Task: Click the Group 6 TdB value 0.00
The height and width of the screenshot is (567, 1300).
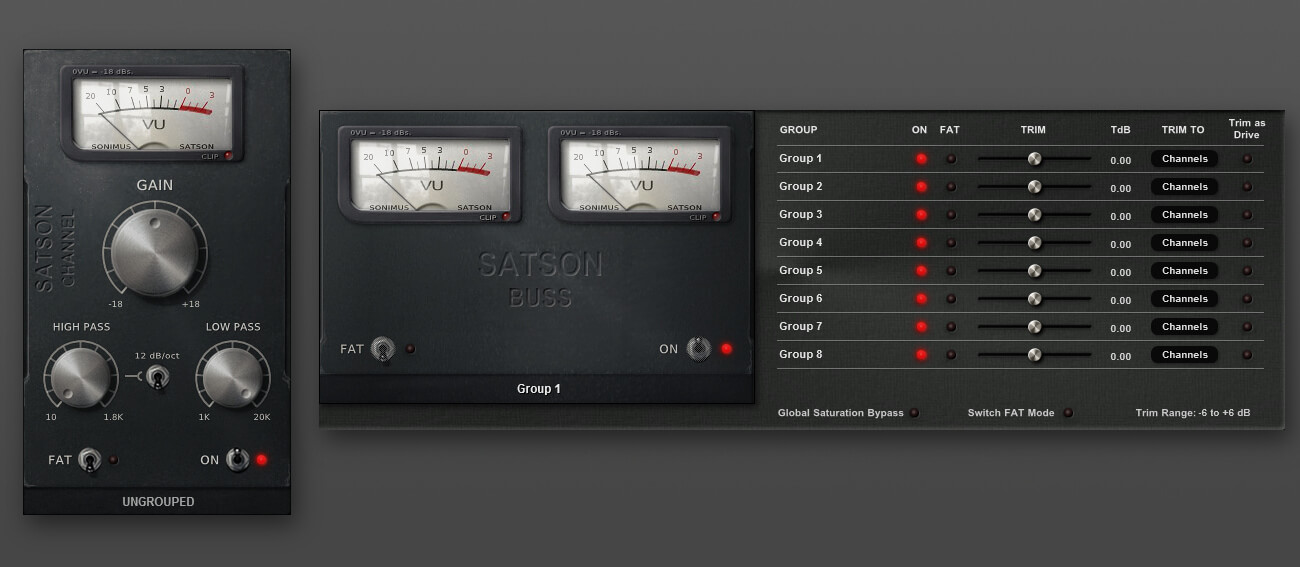Action: point(1120,300)
